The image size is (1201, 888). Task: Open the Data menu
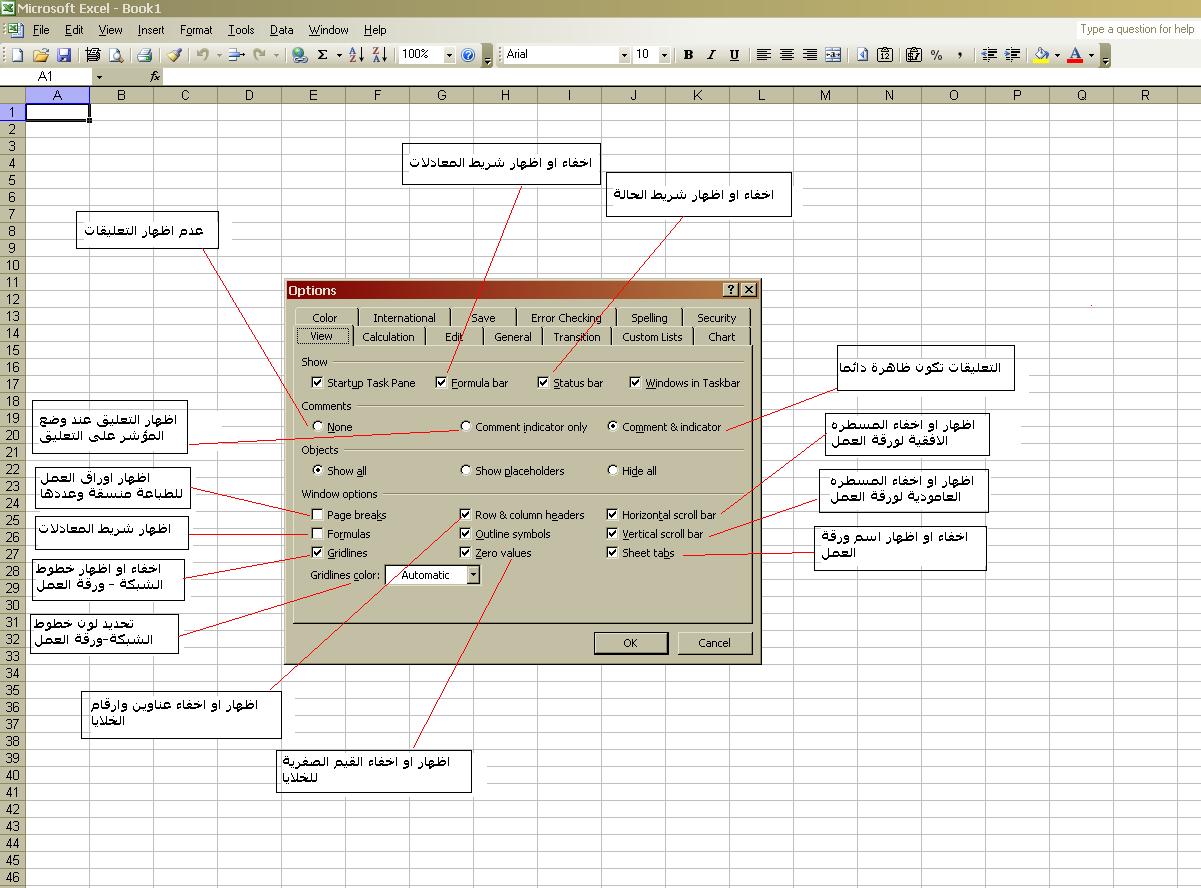tap(282, 30)
